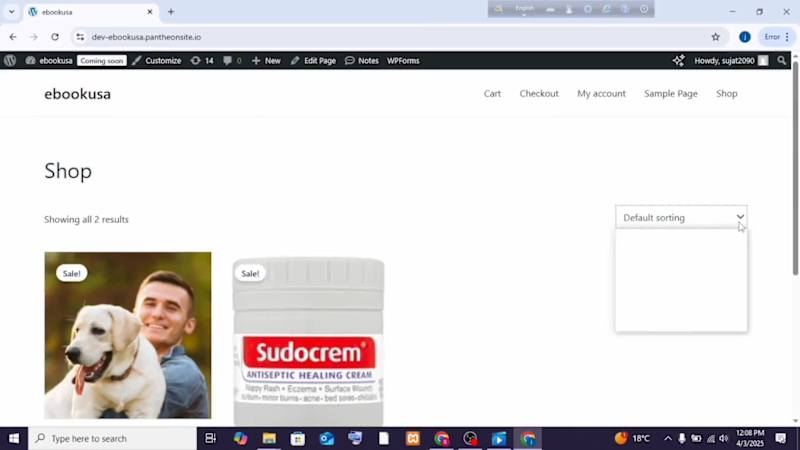Open the XAMPP icon on the taskbar
This screenshot has height=450, width=800.
point(413,438)
